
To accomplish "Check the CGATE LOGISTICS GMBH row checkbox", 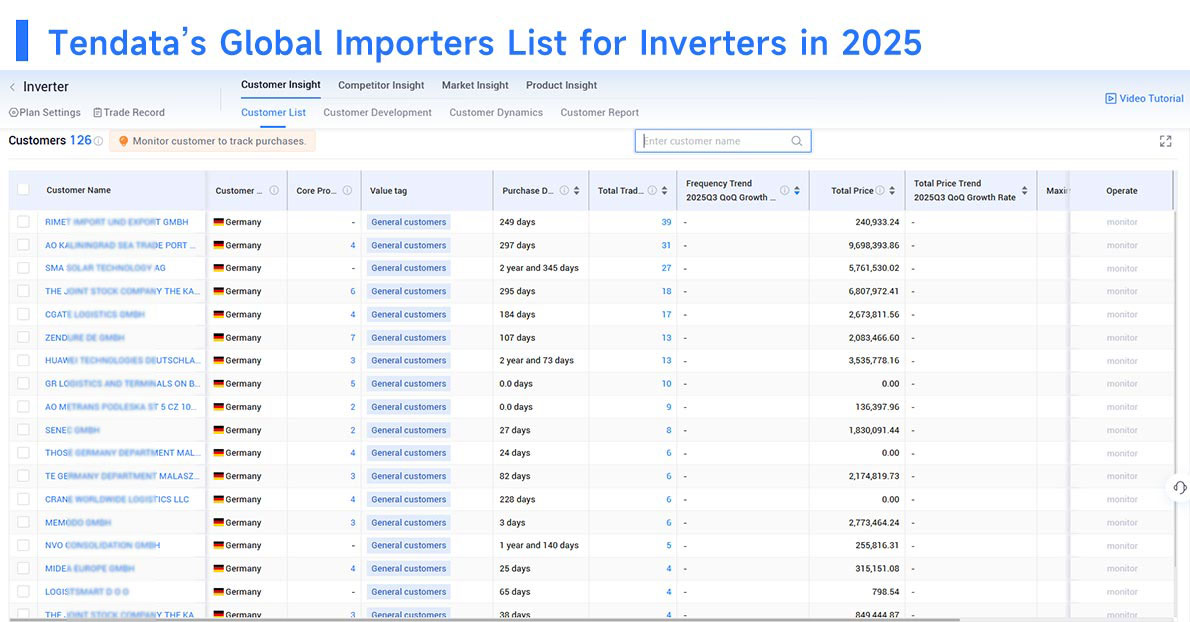I will pos(24,314).
